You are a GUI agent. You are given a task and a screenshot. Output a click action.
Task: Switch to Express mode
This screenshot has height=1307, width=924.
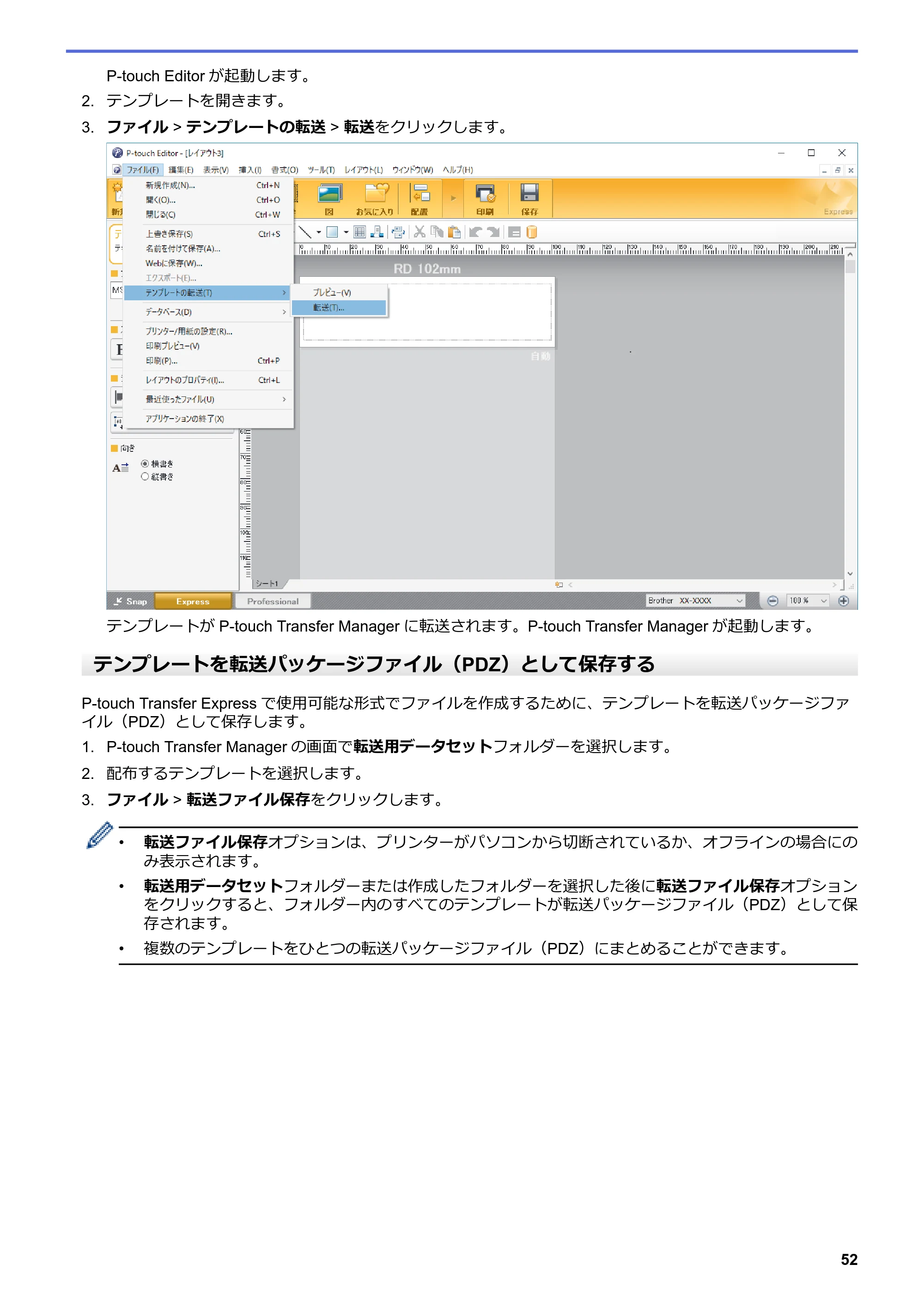193,602
